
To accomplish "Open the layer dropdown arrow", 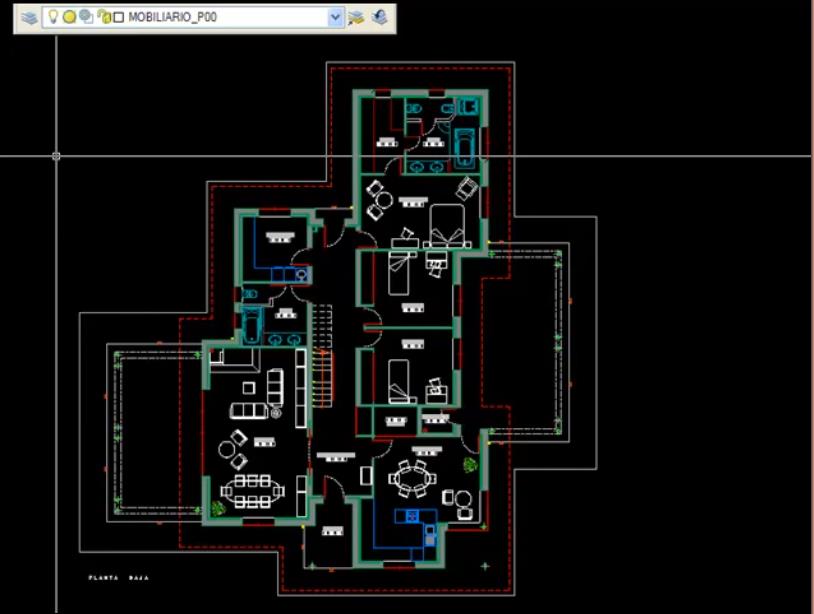I will (x=335, y=17).
